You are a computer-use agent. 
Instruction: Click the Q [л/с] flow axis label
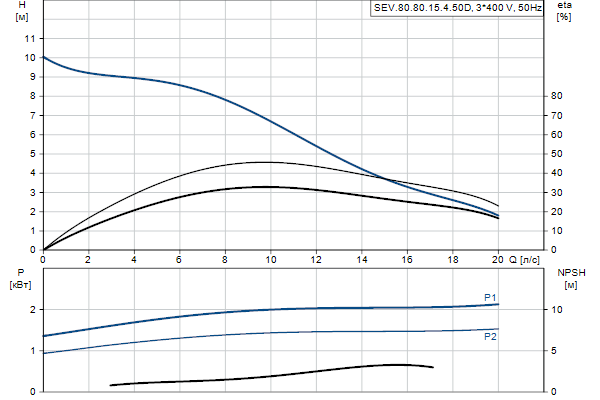click(x=522, y=260)
